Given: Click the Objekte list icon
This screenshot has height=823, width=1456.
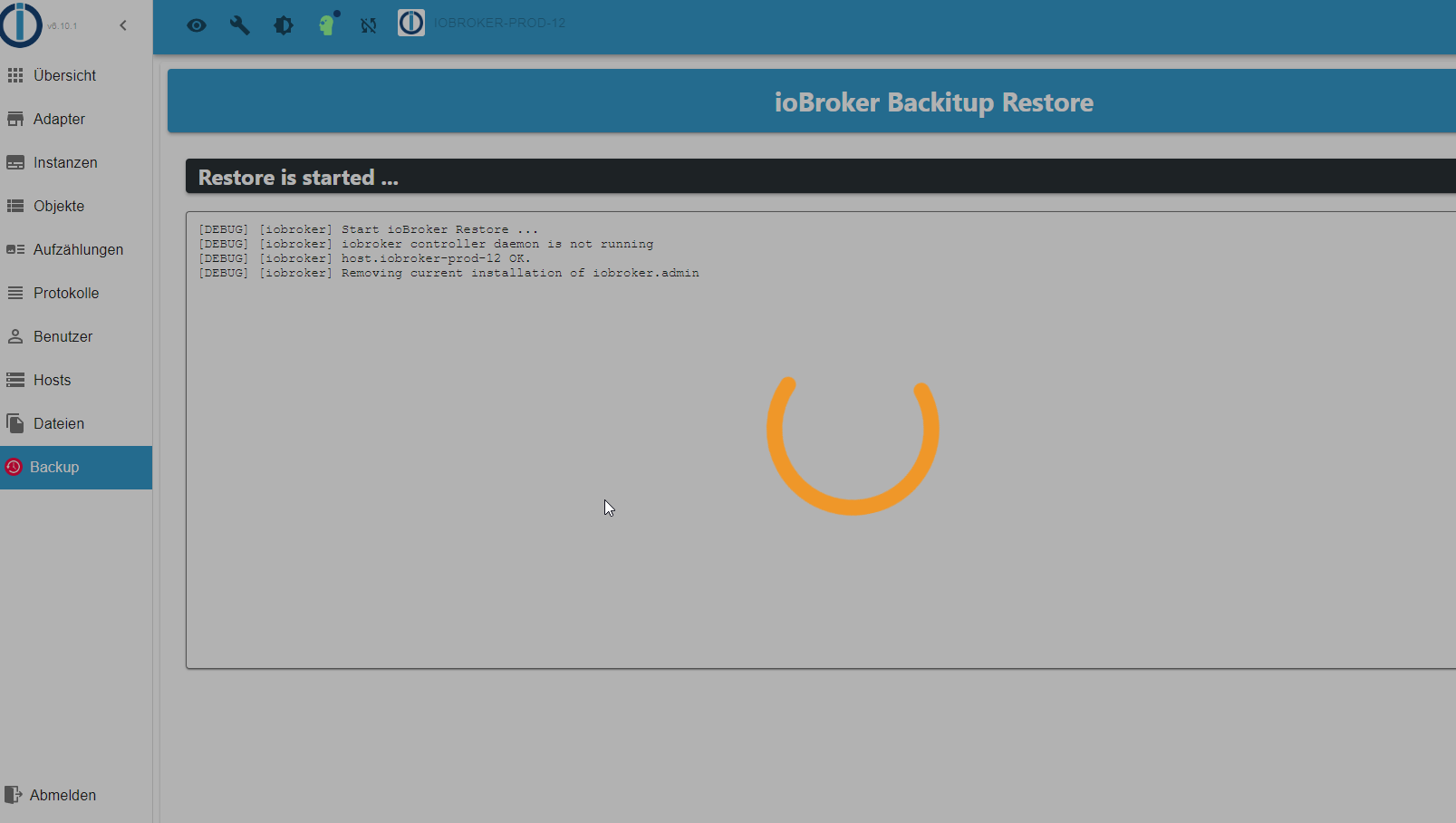Looking at the screenshot, I should (x=15, y=206).
